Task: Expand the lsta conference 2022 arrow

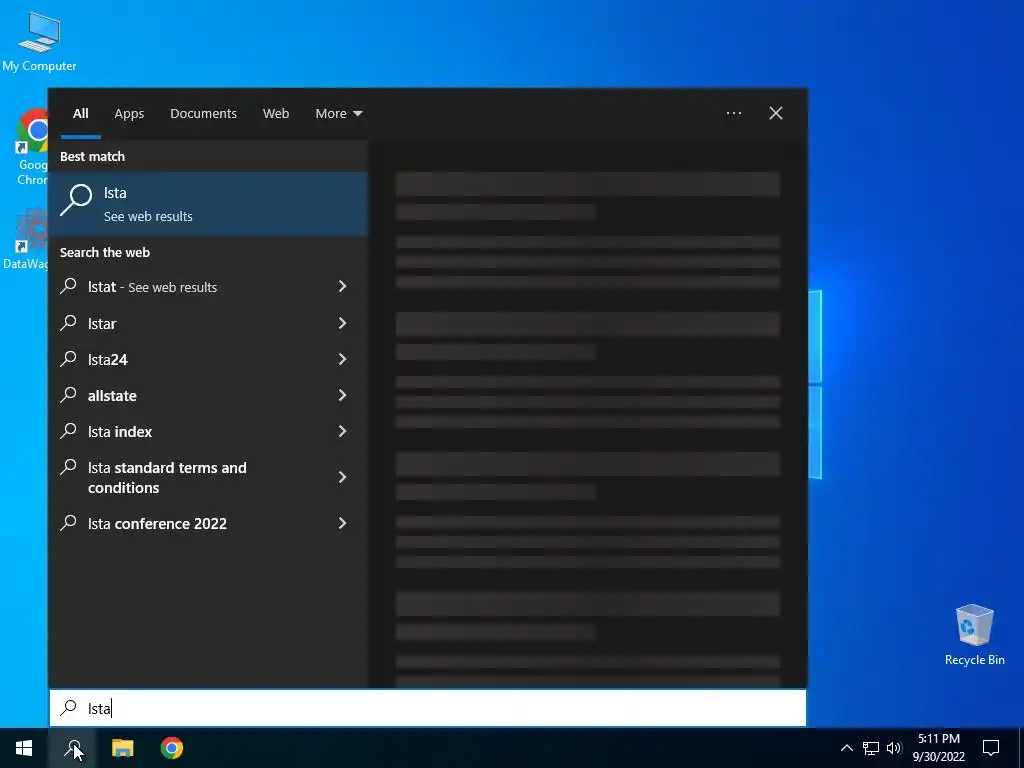Action: click(342, 522)
